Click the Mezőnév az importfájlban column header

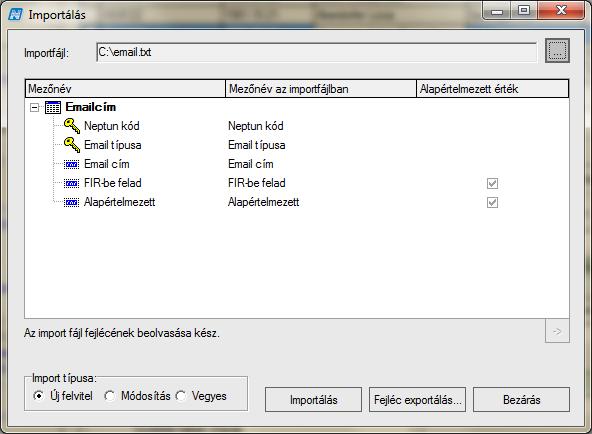click(x=321, y=89)
